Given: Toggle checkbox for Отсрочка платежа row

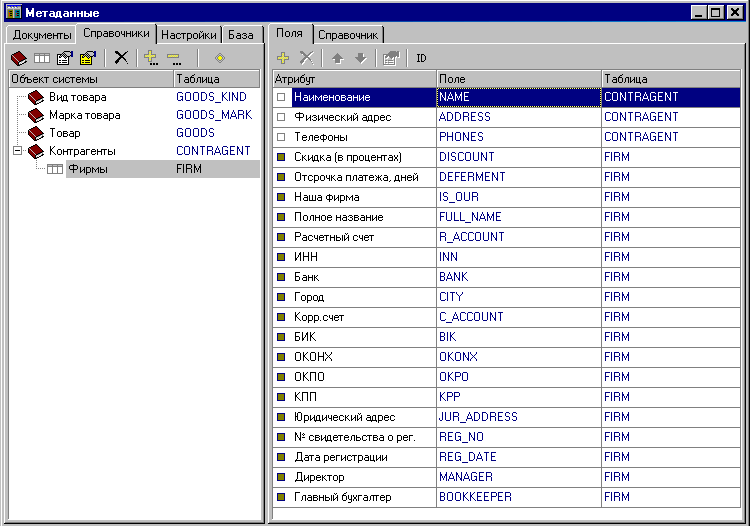Looking at the screenshot, I should [281, 177].
